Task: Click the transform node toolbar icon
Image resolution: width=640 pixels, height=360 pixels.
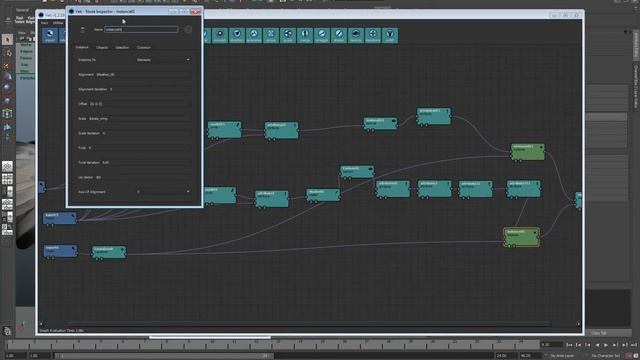Action: pyautogui.click(x=373, y=35)
